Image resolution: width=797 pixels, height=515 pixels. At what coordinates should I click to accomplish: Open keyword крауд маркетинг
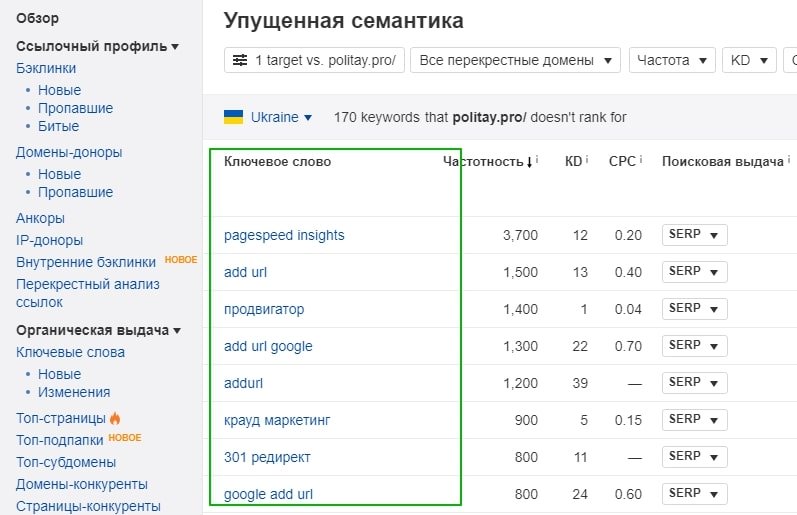pyautogui.click(x=277, y=420)
